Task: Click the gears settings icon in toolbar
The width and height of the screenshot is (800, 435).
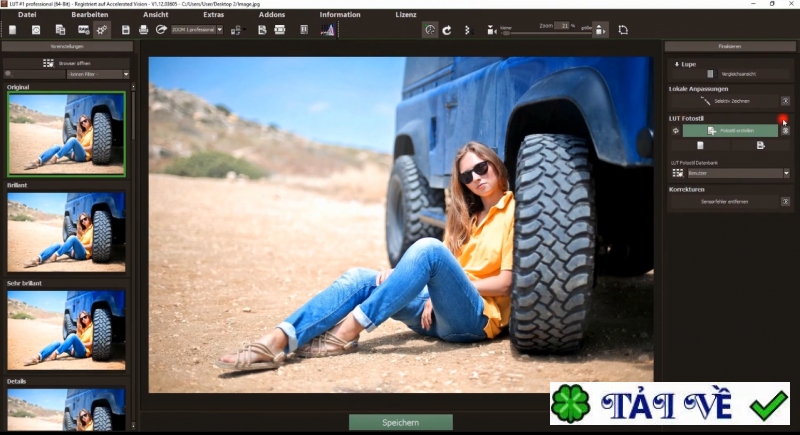Action: (102, 30)
